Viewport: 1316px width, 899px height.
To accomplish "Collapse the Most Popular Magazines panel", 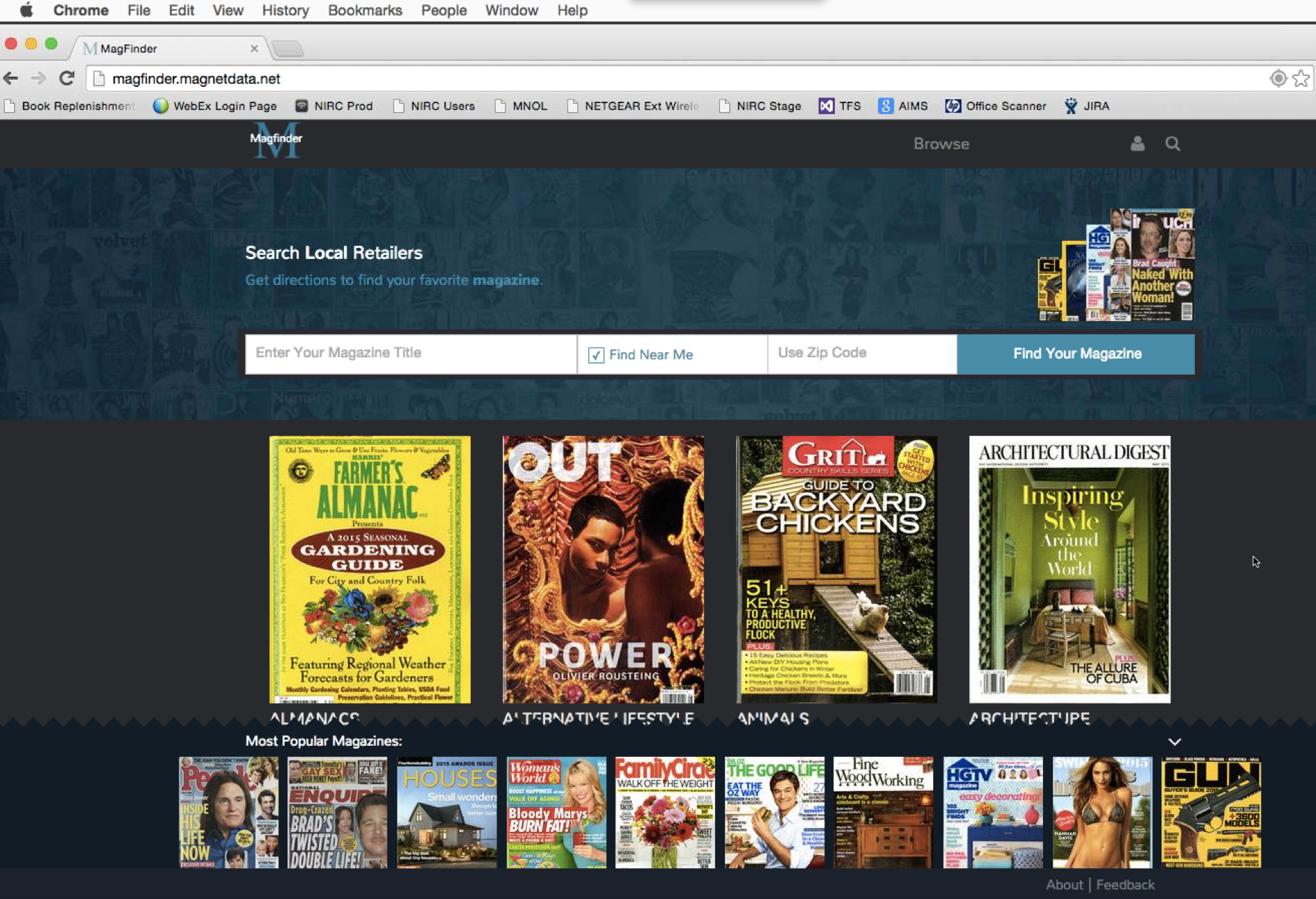I will point(1174,742).
